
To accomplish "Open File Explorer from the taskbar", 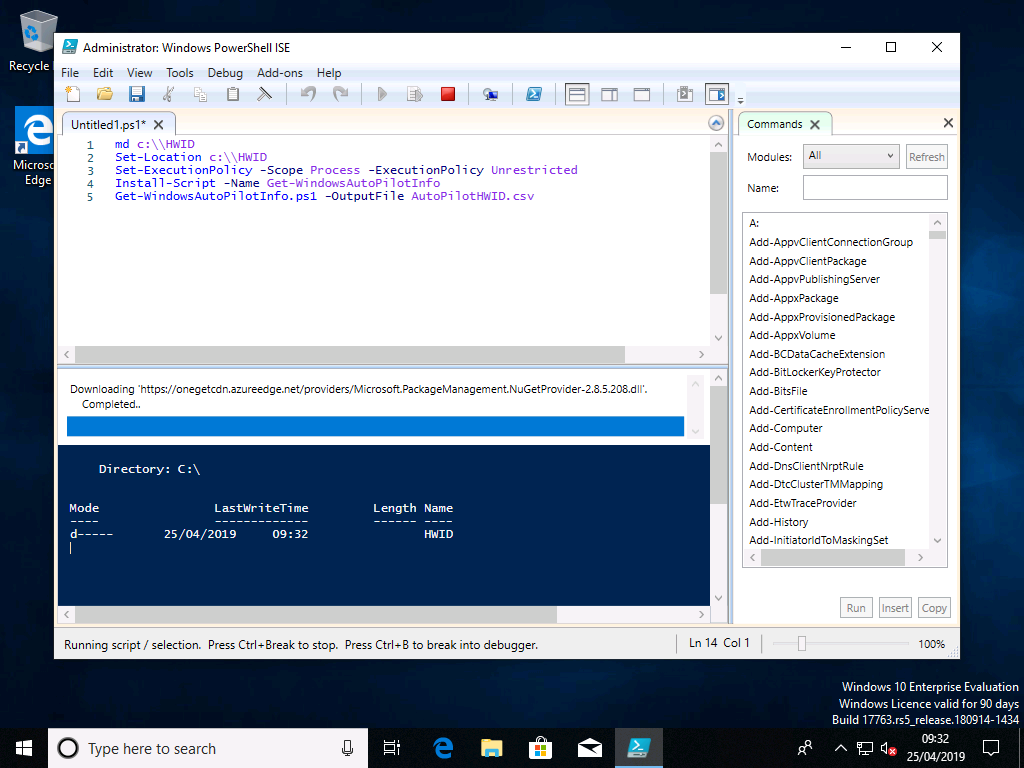I will (492, 748).
